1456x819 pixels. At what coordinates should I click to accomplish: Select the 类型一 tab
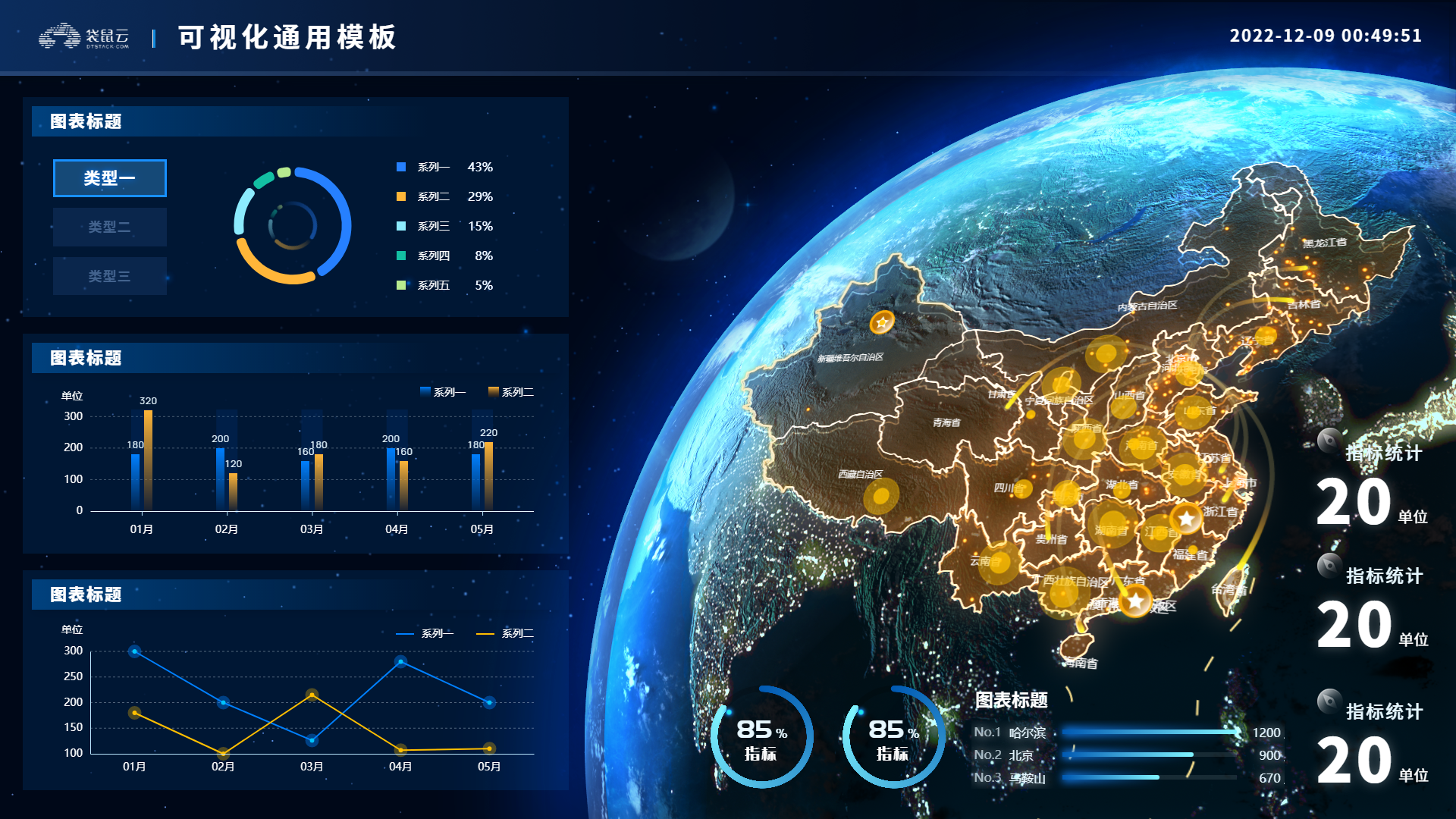110,178
